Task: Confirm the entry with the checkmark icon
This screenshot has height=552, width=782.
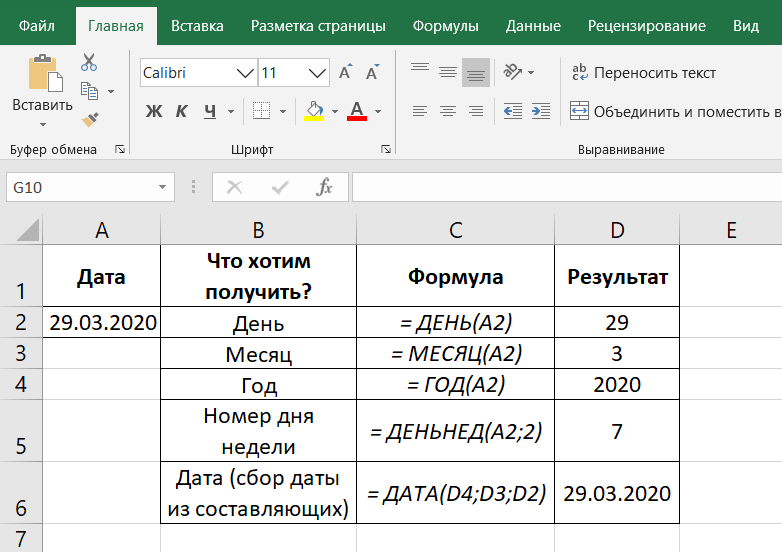Action: [x=280, y=187]
